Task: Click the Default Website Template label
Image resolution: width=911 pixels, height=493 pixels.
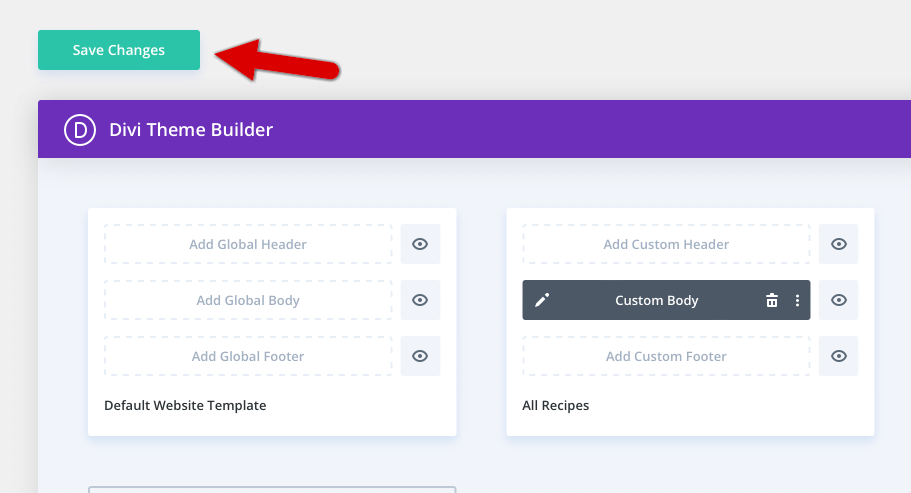Action: (185, 405)
